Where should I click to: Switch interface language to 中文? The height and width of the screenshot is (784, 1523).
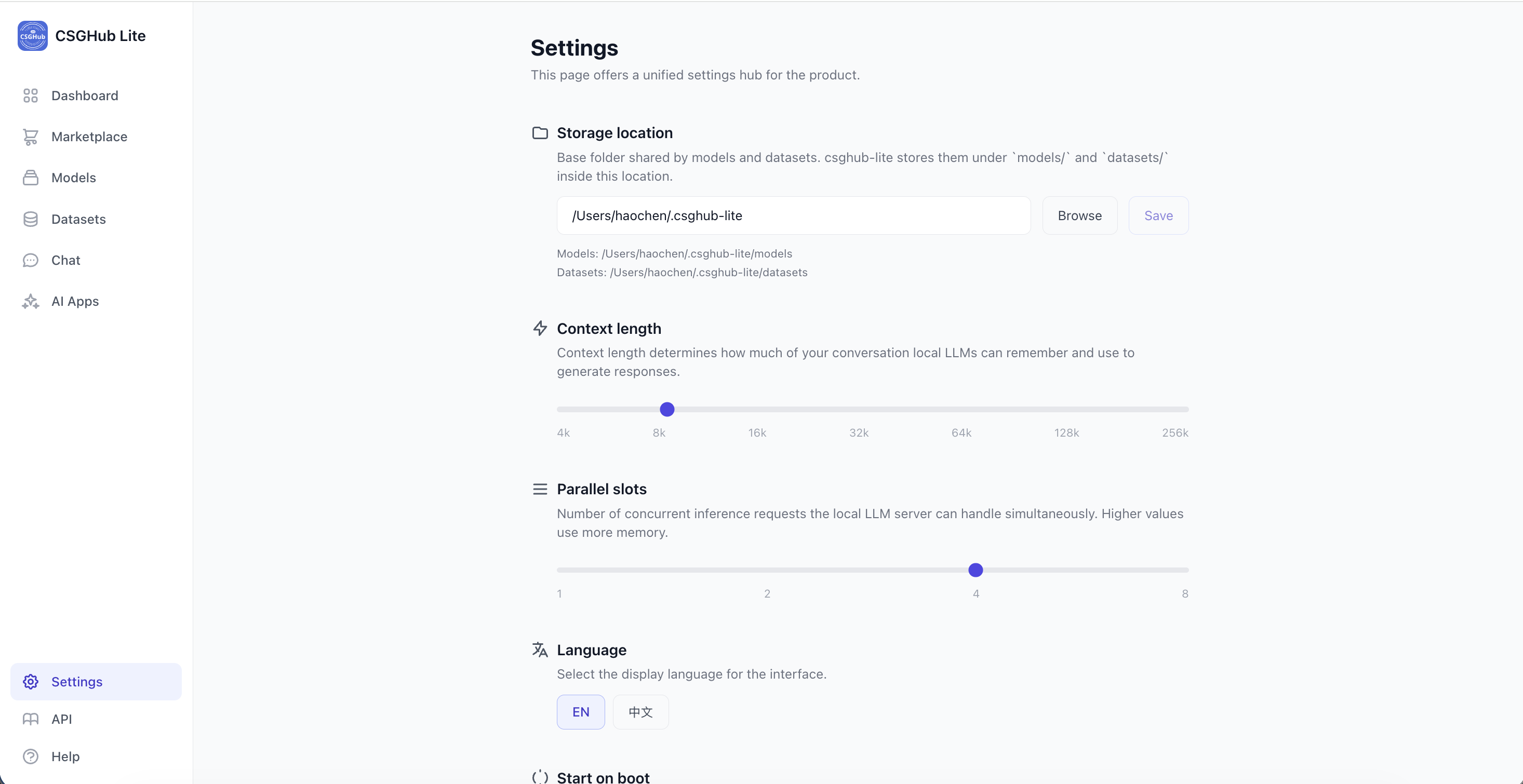tap(640, 712)
